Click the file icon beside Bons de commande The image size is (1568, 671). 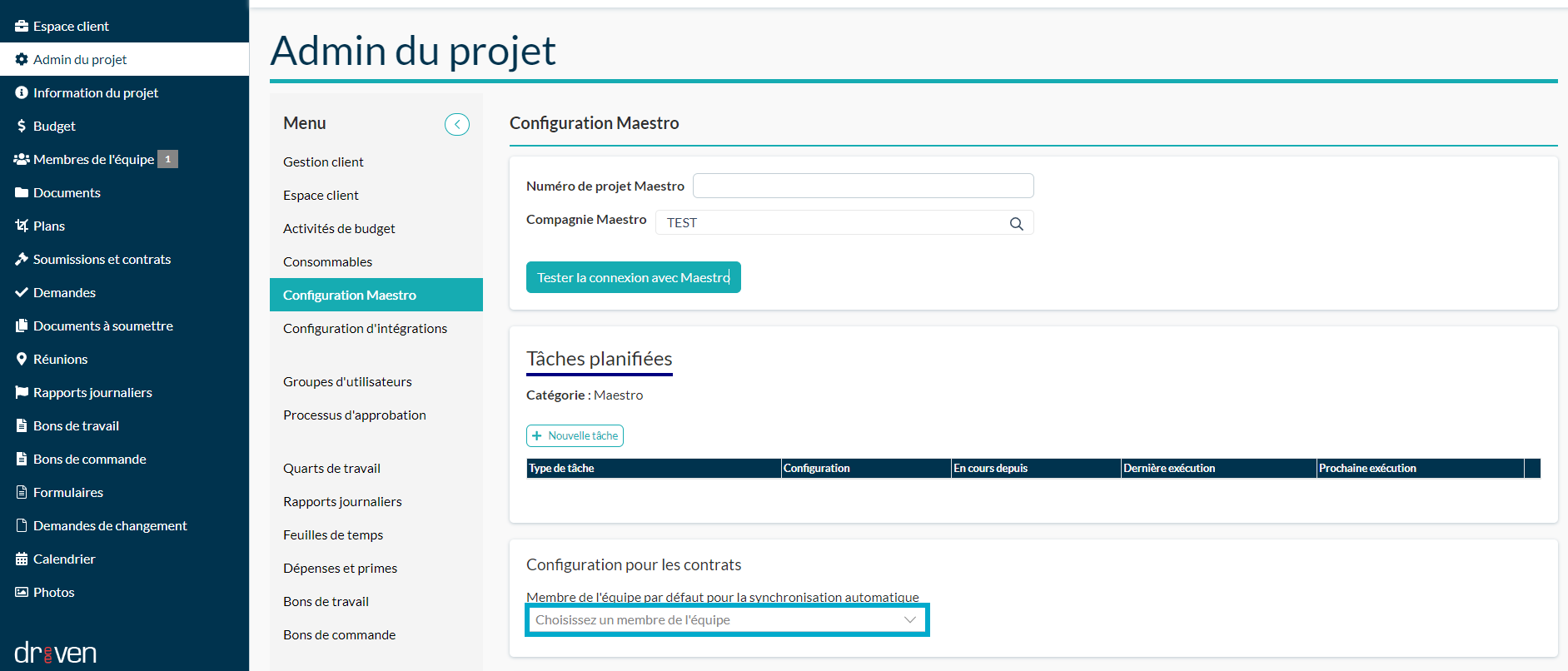coord(22,459)
